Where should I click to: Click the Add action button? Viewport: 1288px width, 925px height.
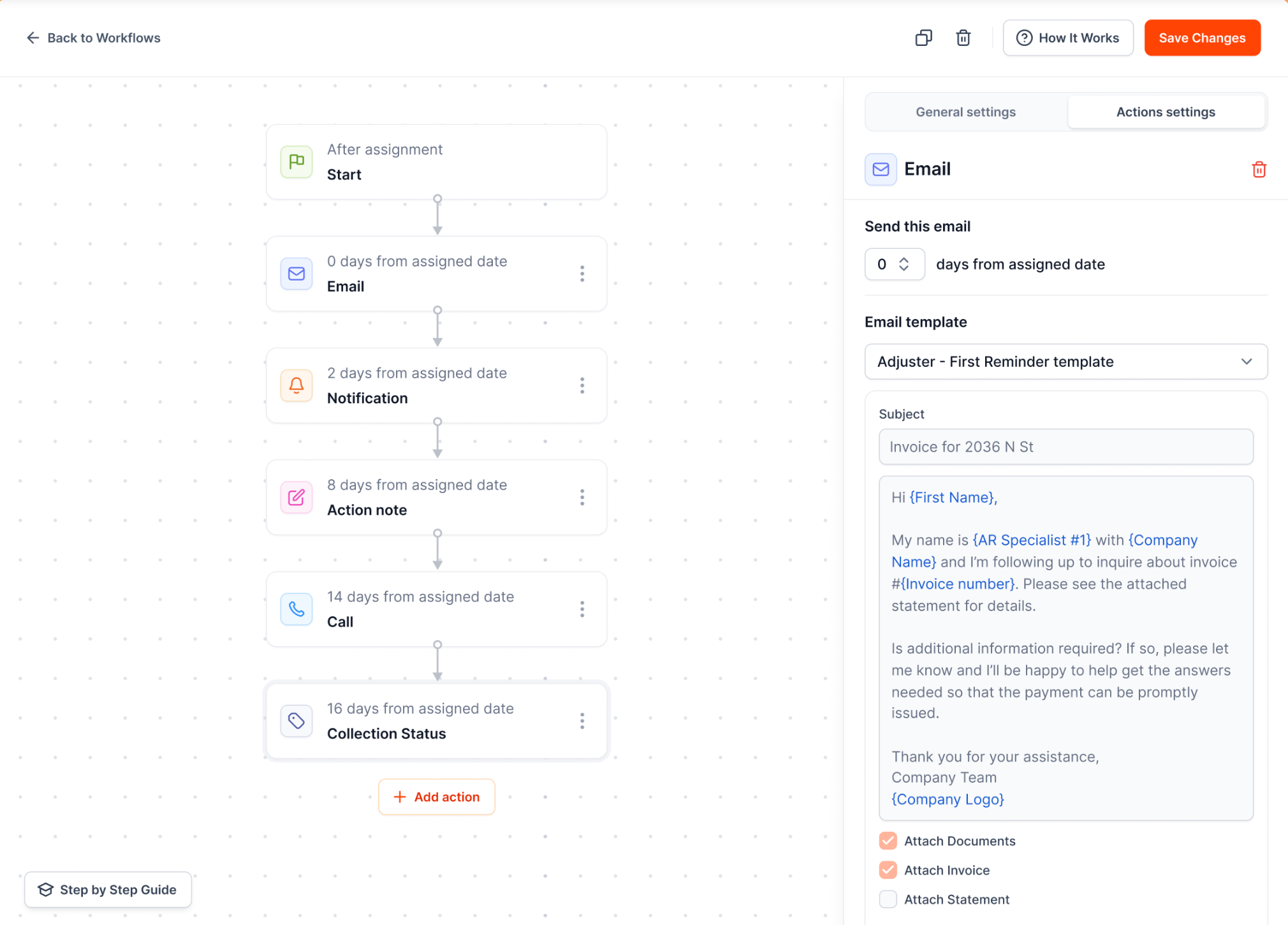(x=437, y=797)
